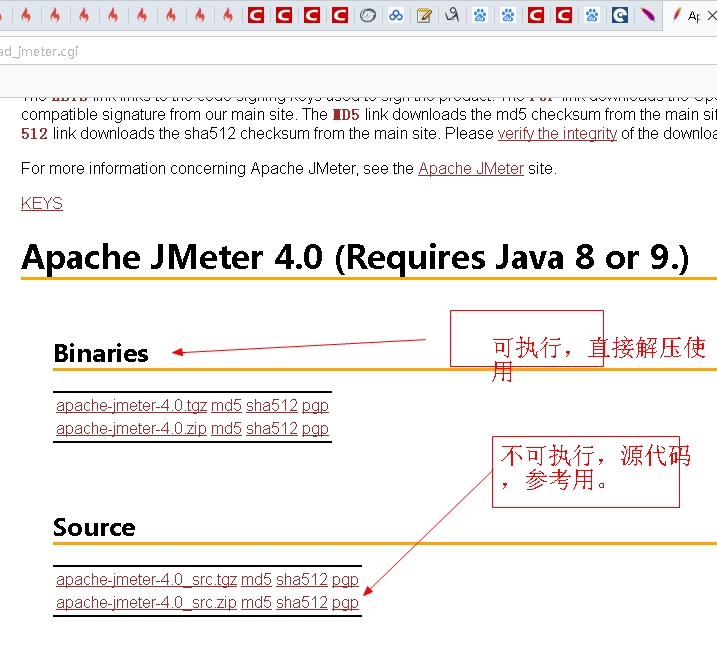Click the 'Source' section heading
Image resolution: width=717 pixels, height=648 pixels.
click(94, 528)
